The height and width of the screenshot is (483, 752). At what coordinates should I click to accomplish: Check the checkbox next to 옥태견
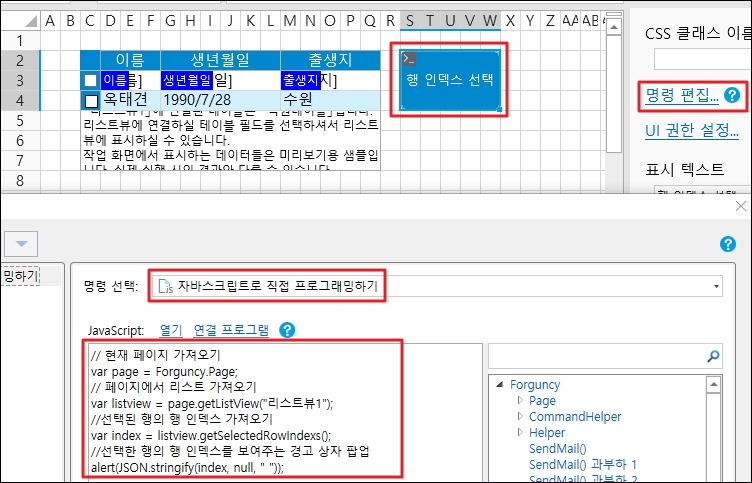click(91, 101)
